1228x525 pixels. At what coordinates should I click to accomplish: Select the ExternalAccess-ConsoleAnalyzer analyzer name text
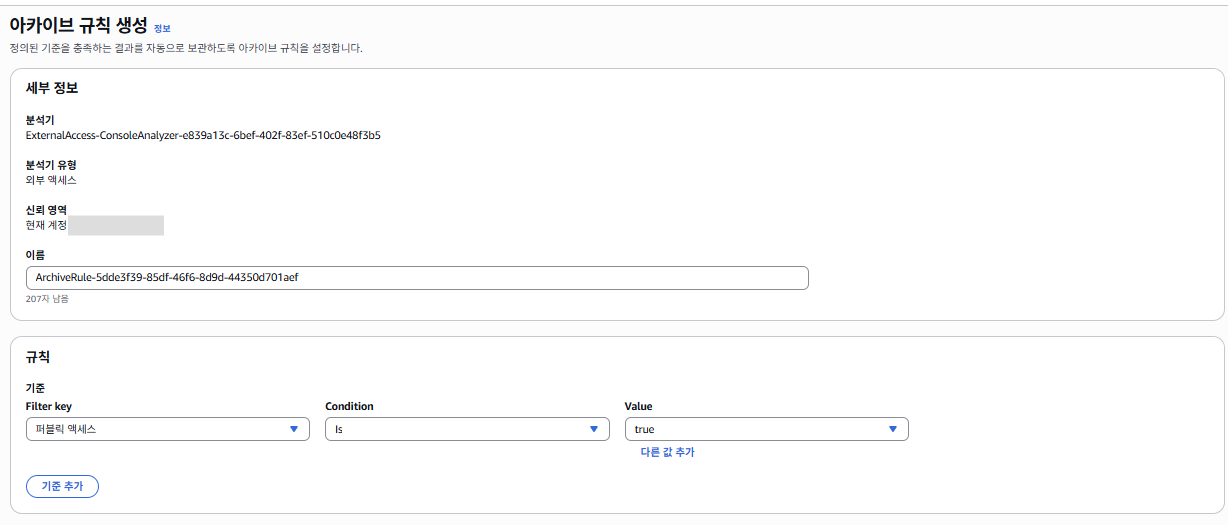coord(203,135)
